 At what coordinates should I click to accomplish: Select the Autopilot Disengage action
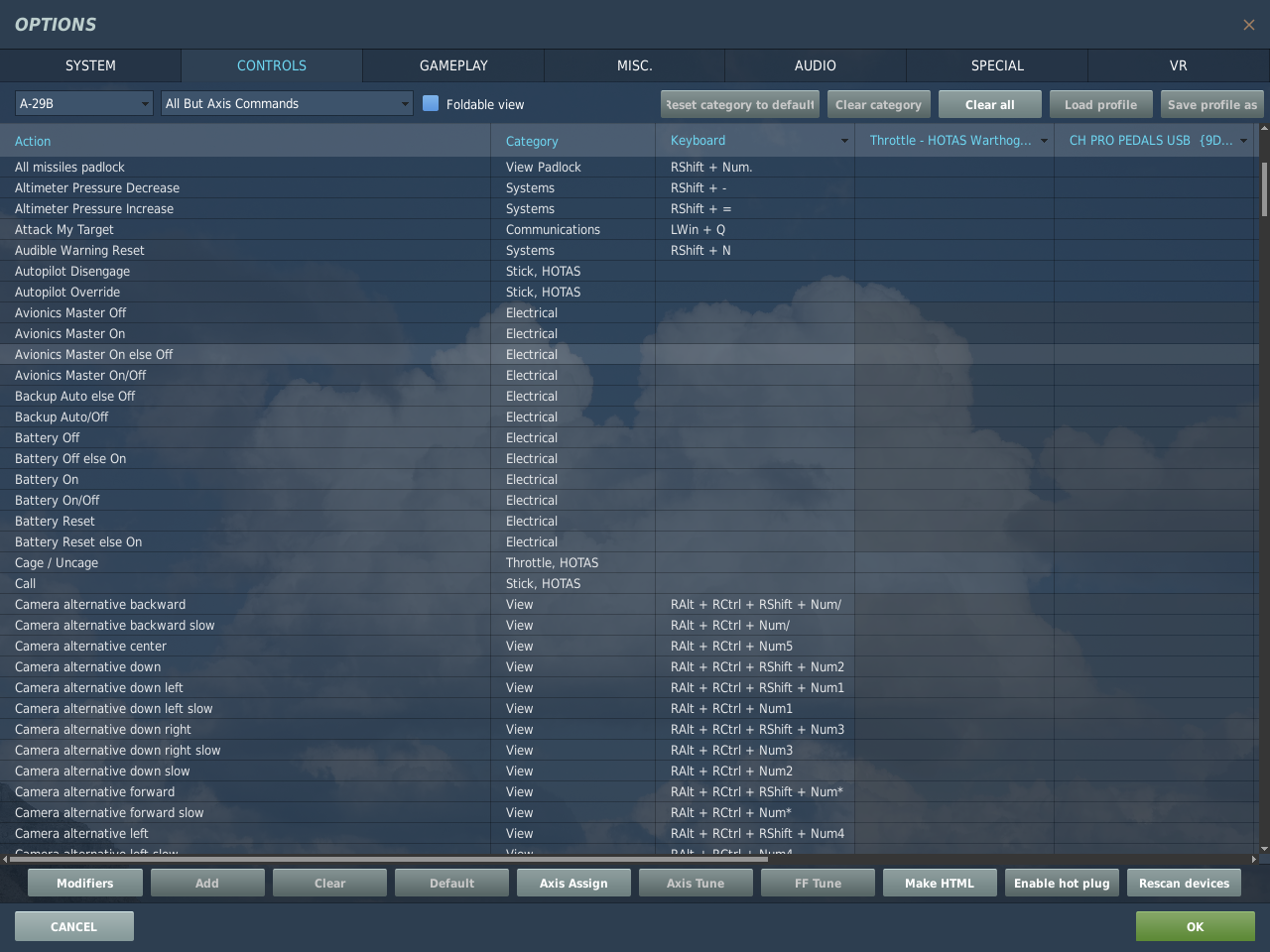(x=629, y=271)
